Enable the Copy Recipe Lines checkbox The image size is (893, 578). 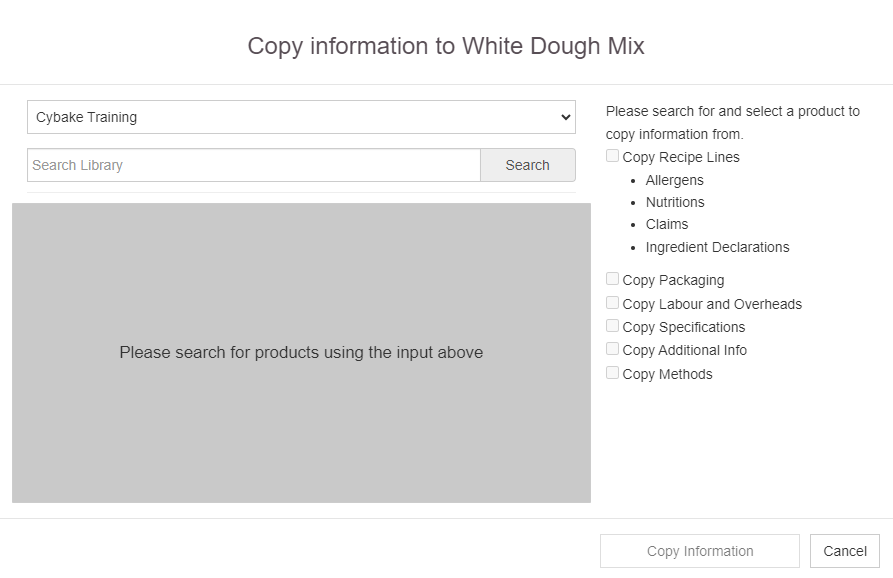[612, 155]
